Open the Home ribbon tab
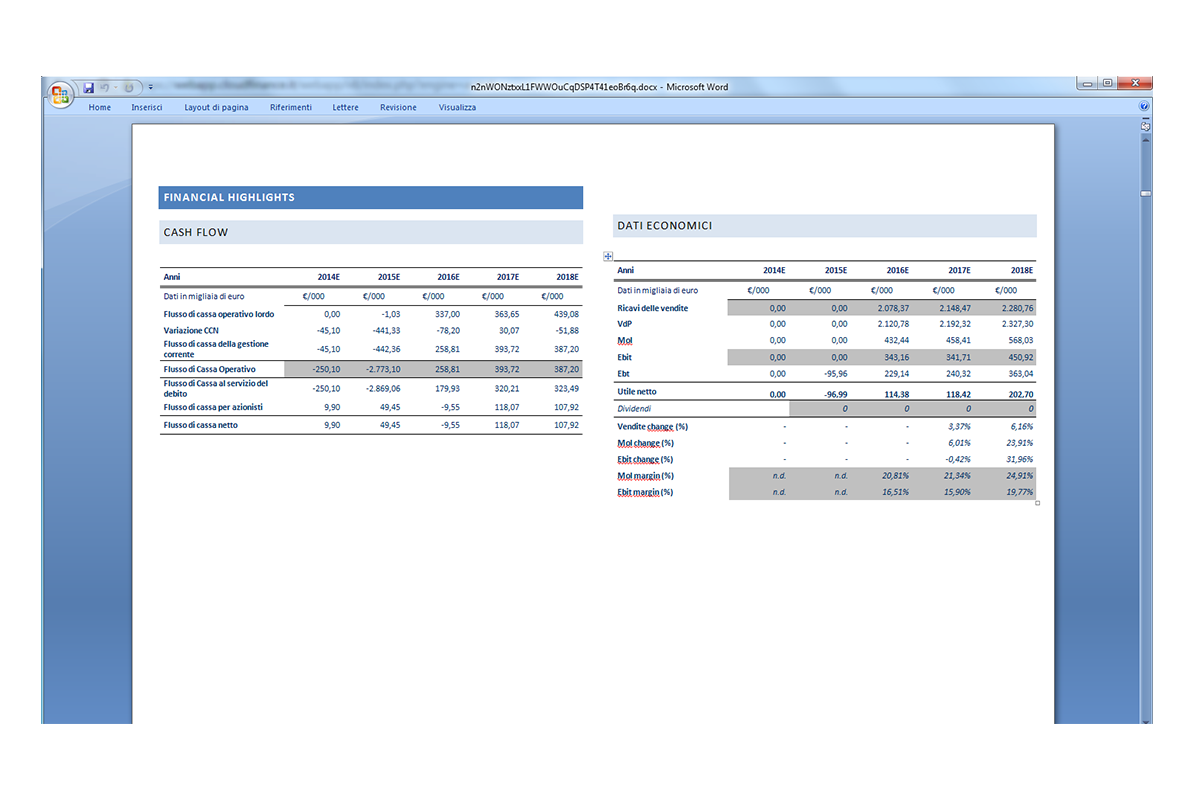The width and height of the screenshot is (1193, 800). [x=100, y=107]
